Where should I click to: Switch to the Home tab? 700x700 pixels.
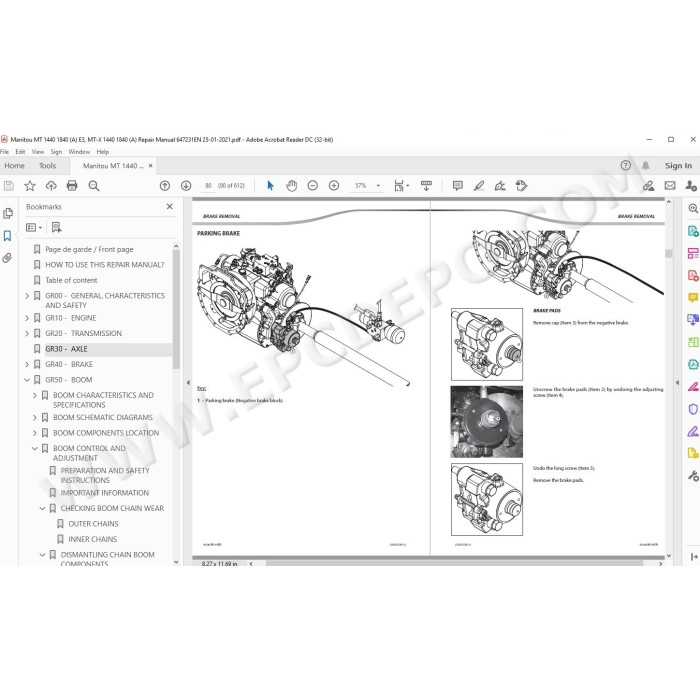[15, 166]
